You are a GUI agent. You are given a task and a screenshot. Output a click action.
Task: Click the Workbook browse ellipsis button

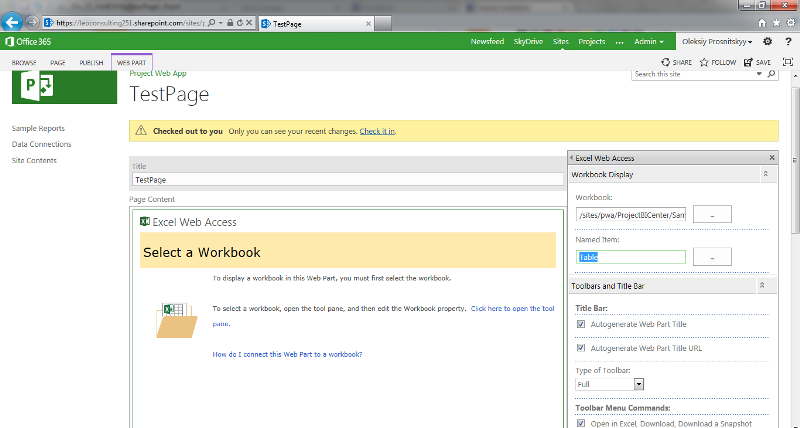pyautogui.click(x=712, y=214)
